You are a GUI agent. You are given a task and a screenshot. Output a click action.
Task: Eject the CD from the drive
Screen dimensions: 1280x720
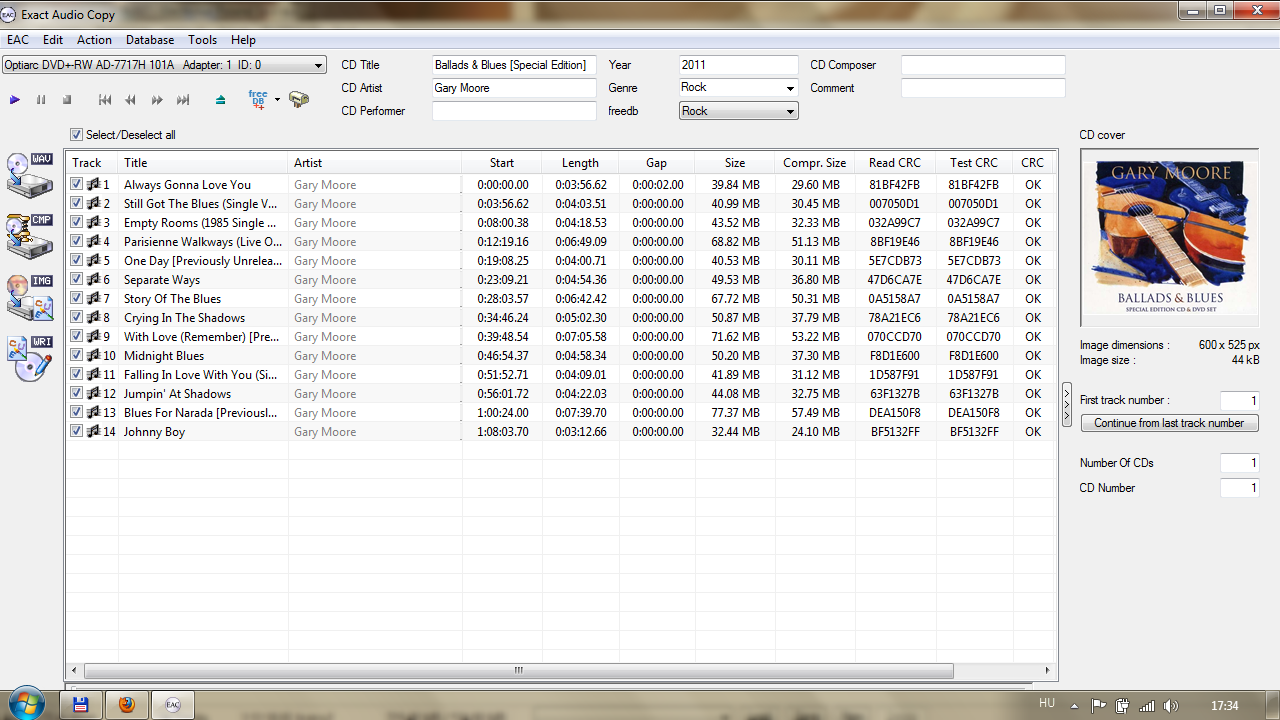221,100
